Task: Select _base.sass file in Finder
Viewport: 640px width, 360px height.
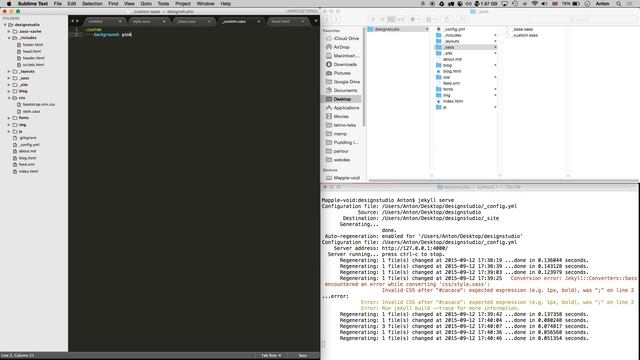Action: [x=522, y=29]
